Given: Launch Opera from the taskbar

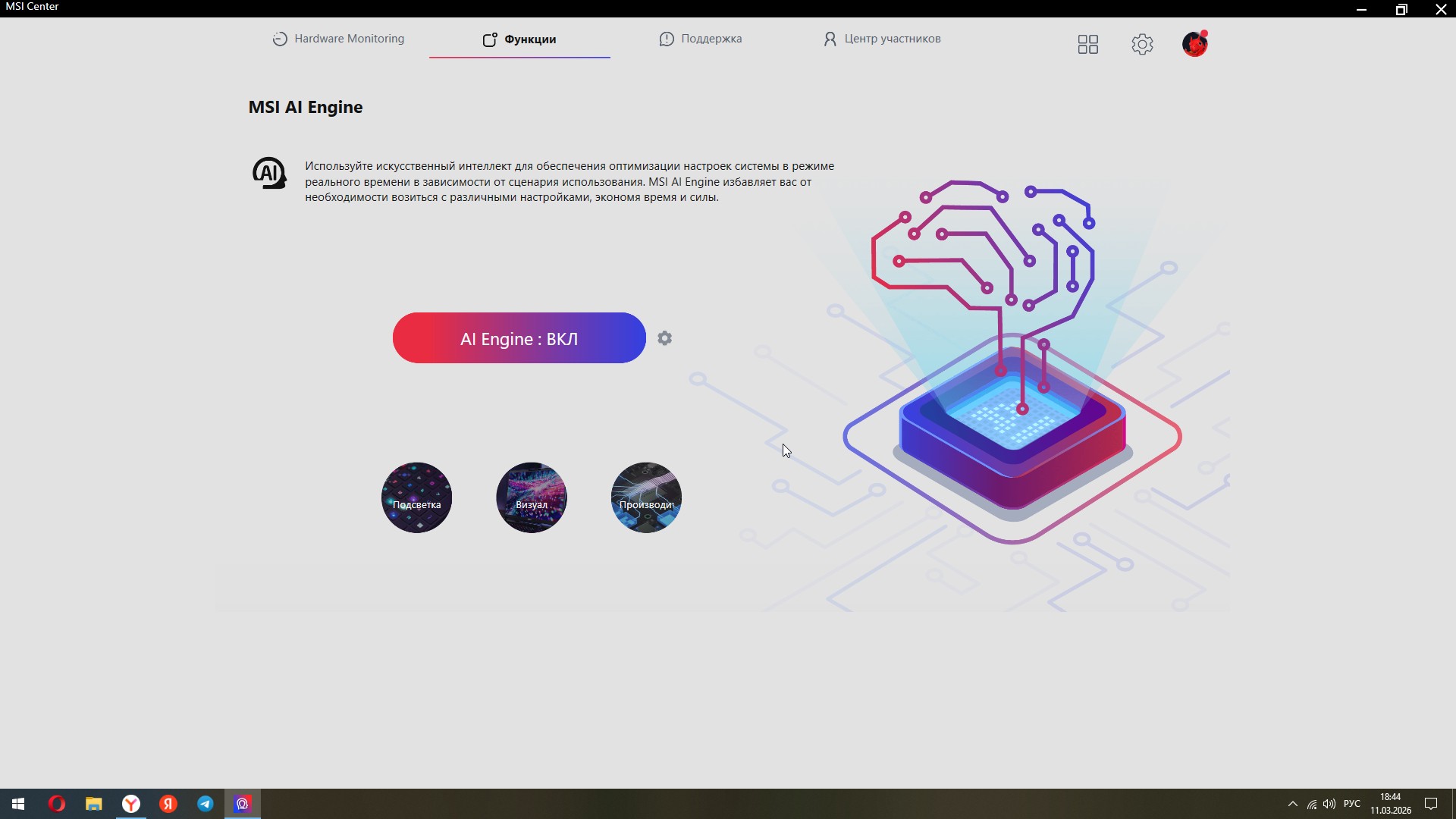Looking at the screenshot, I should 57,804.
